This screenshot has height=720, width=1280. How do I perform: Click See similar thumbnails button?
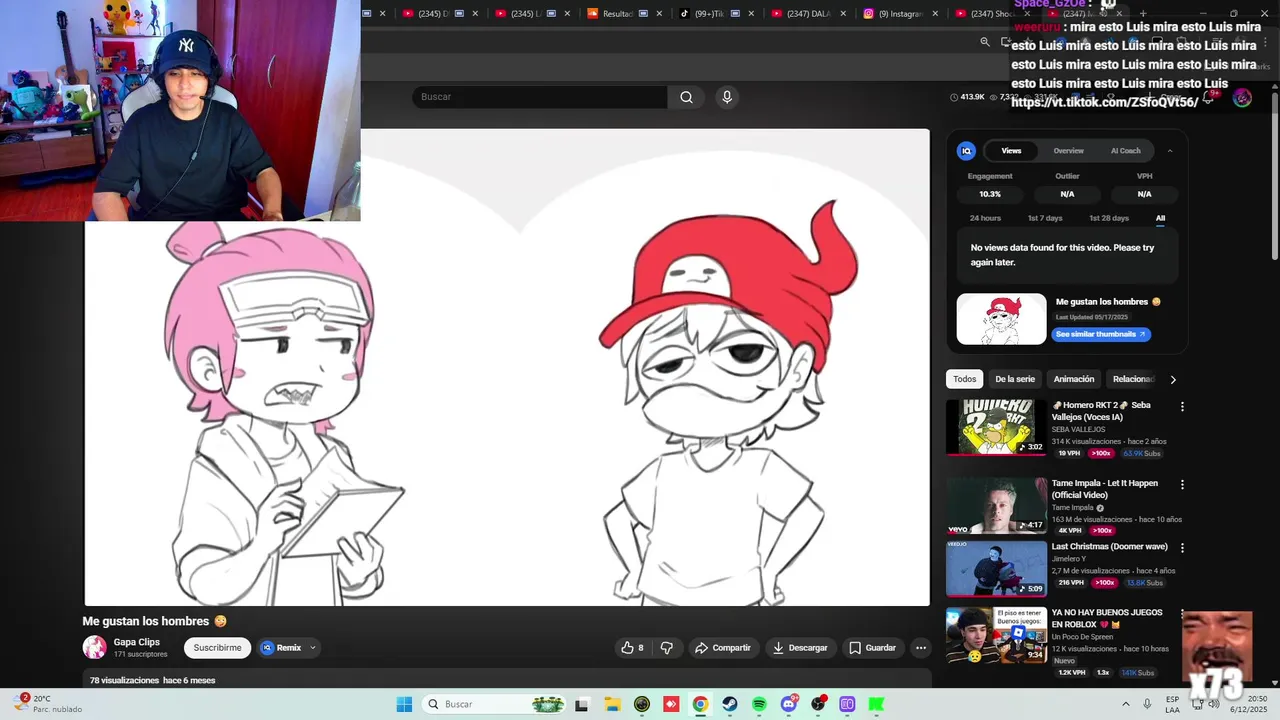click(x=1101, y=334)
